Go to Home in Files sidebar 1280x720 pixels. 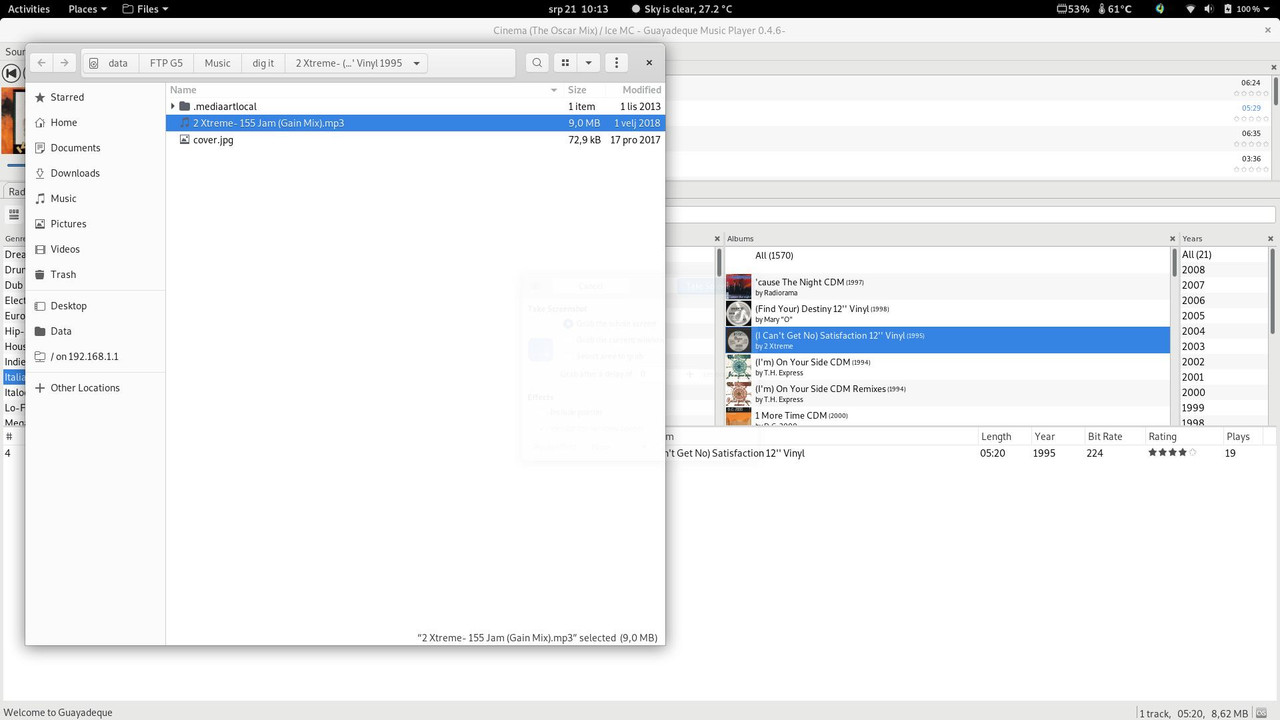click(95, 122)
